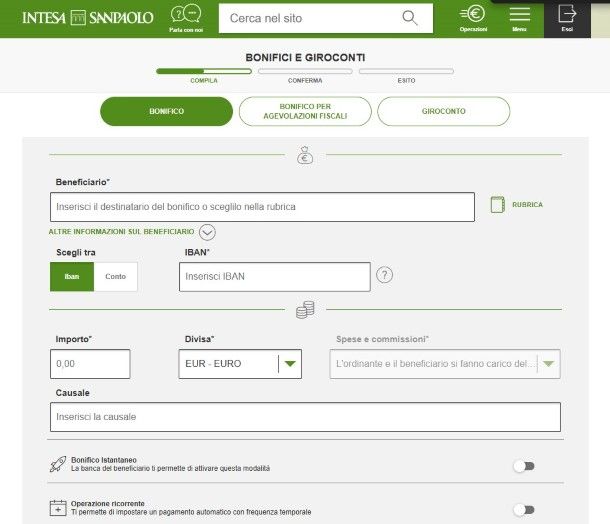Click the Beneficiario input field
This screenshot has height=524, width=610.
tap(262, 207)
